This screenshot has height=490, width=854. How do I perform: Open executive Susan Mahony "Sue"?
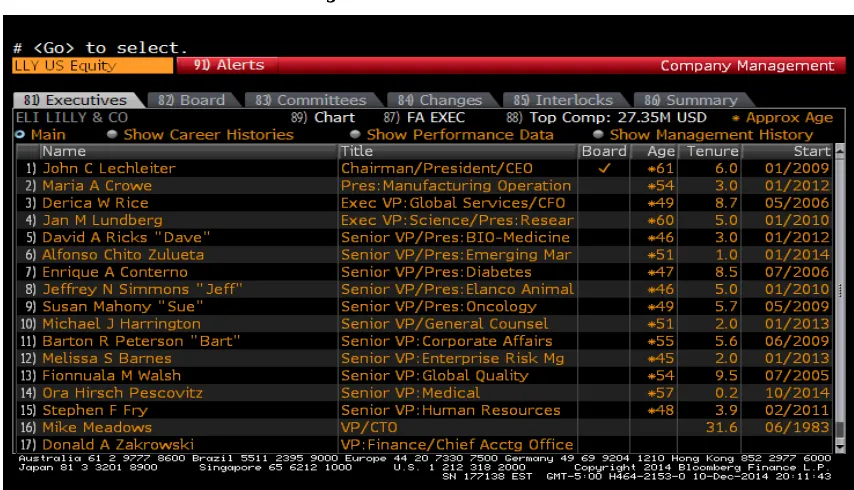(123, 307)
